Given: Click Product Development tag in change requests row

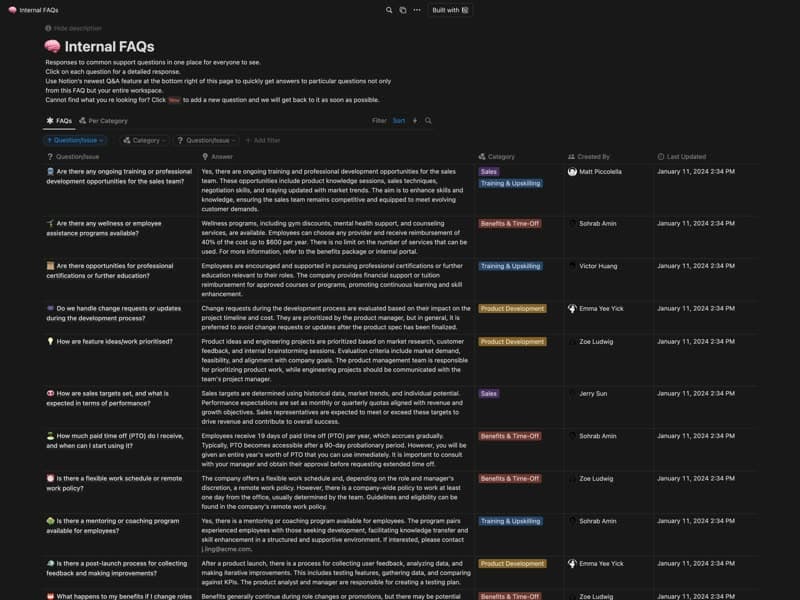Looking at the screenshot, I should [x=512, y=309].
